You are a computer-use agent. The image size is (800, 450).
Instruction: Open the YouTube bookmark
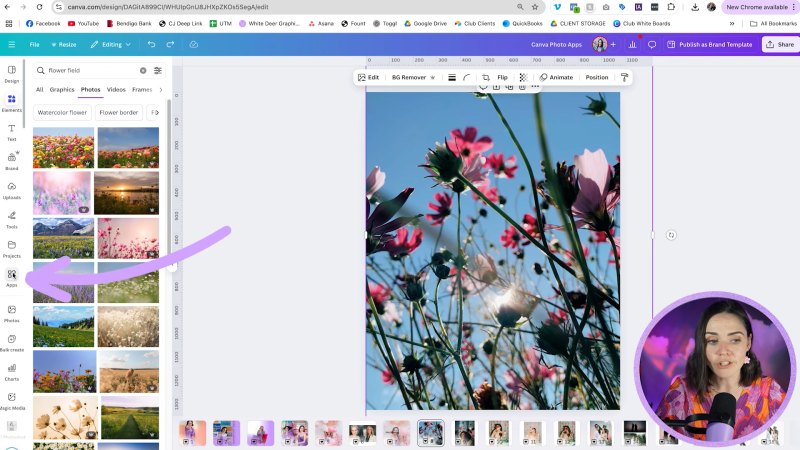(83, 23)
